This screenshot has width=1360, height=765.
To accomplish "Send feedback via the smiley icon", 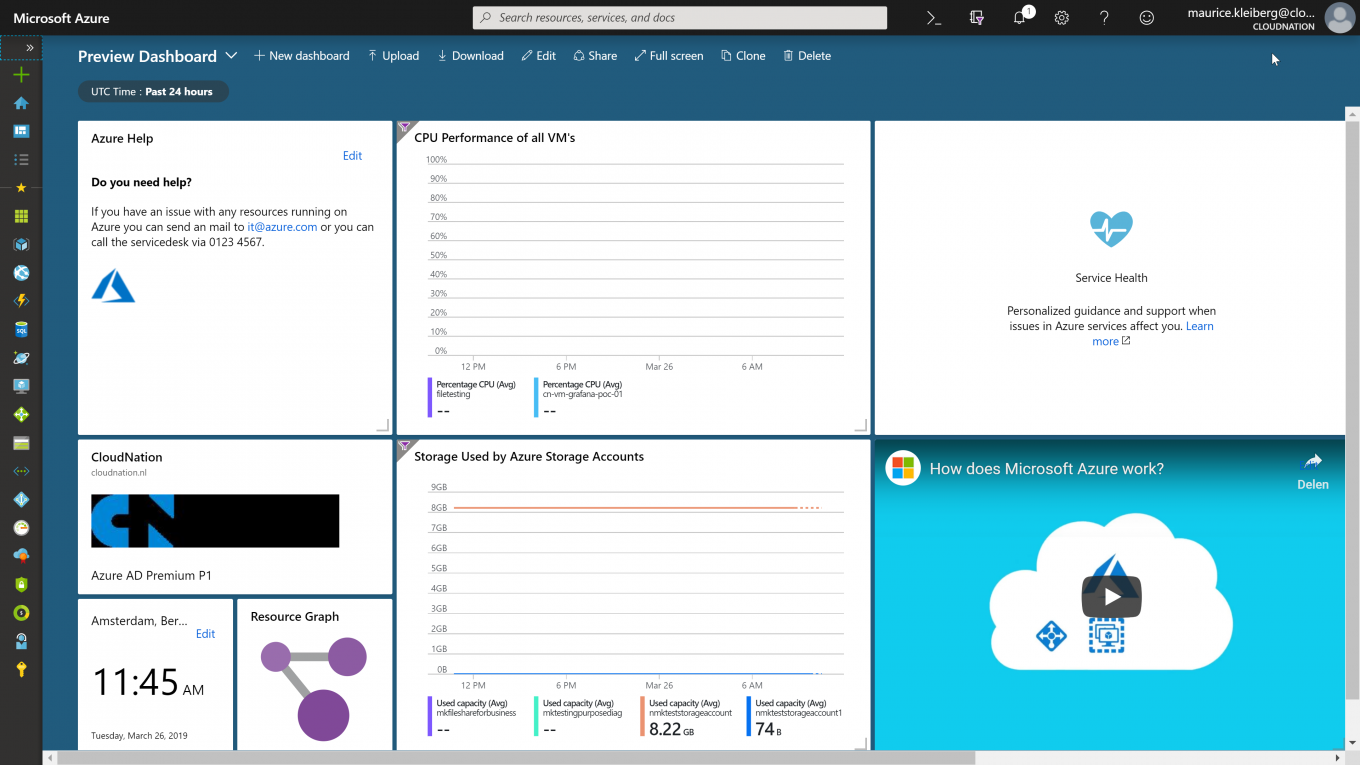I will (1146, 18).
